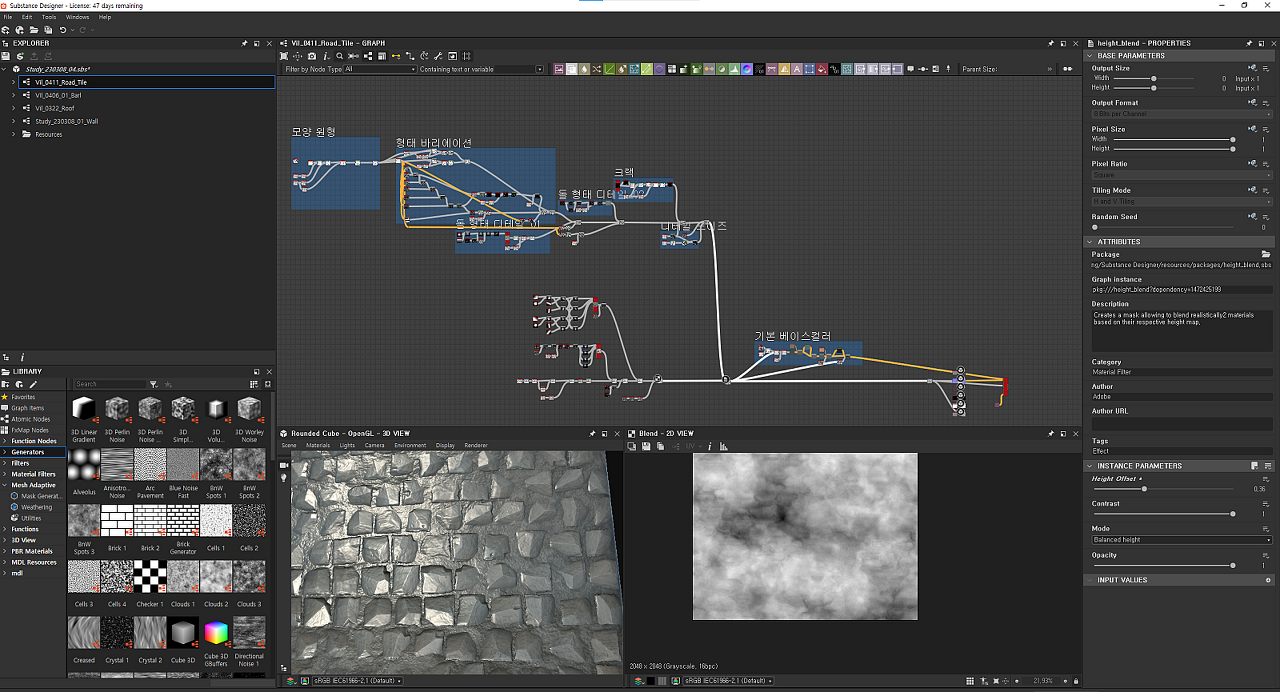
Task: Open the Windows menu
Action: 77,17
